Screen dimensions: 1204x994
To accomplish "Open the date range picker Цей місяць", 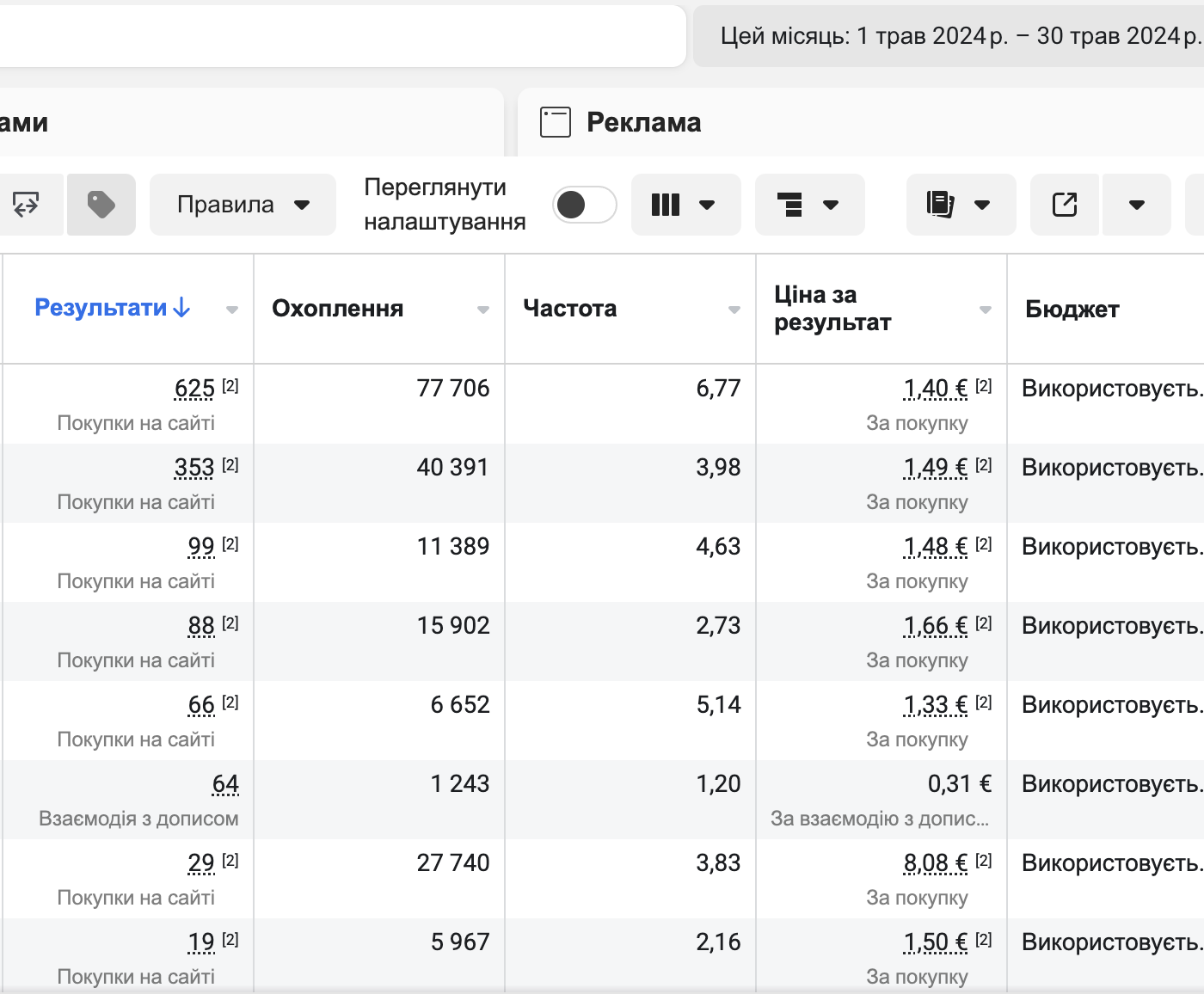I will (949, 36).
